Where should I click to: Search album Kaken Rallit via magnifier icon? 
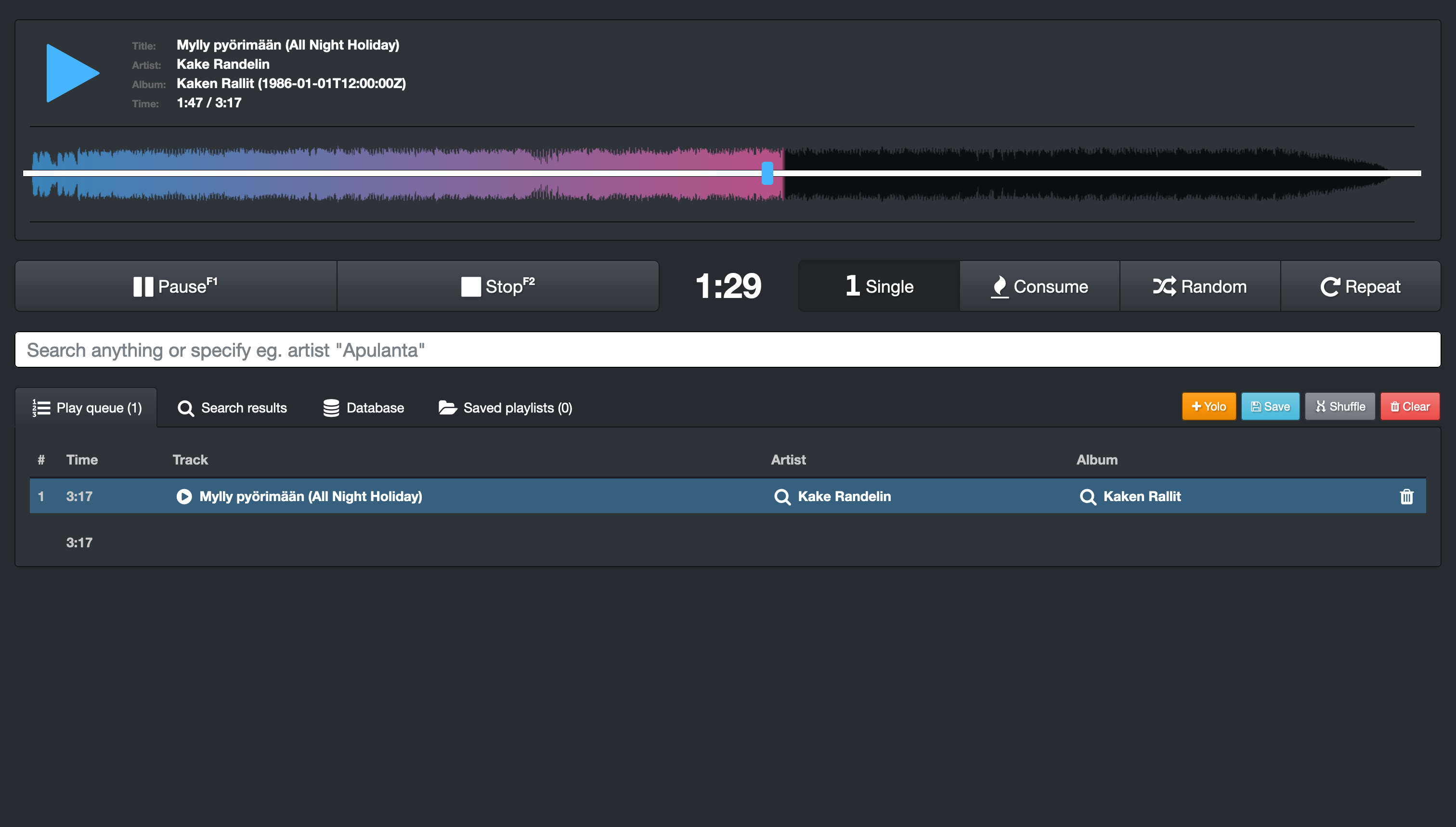pyautogui.click(x=1087, y=497)
